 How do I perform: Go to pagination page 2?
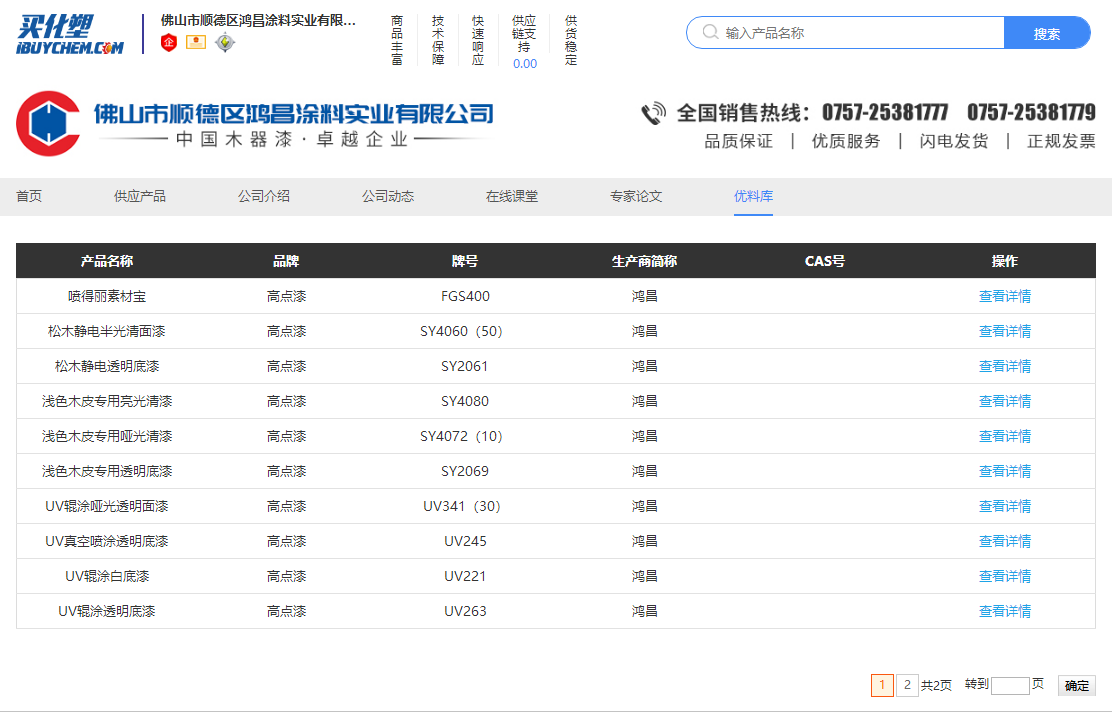(x=907, y=685)
